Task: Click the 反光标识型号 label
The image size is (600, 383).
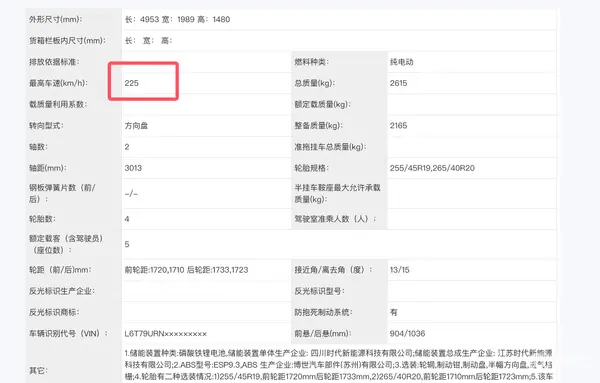Action: pos(320,291)
